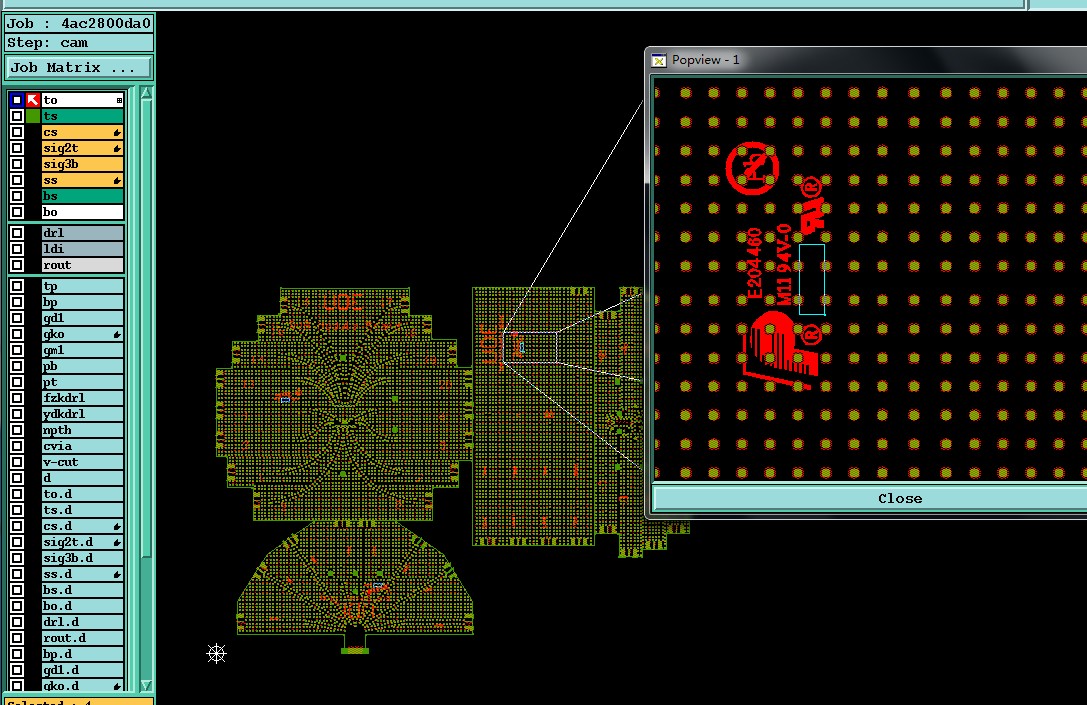Select the sig2t layer name
1087x705 pixels.
click(82, 148)
